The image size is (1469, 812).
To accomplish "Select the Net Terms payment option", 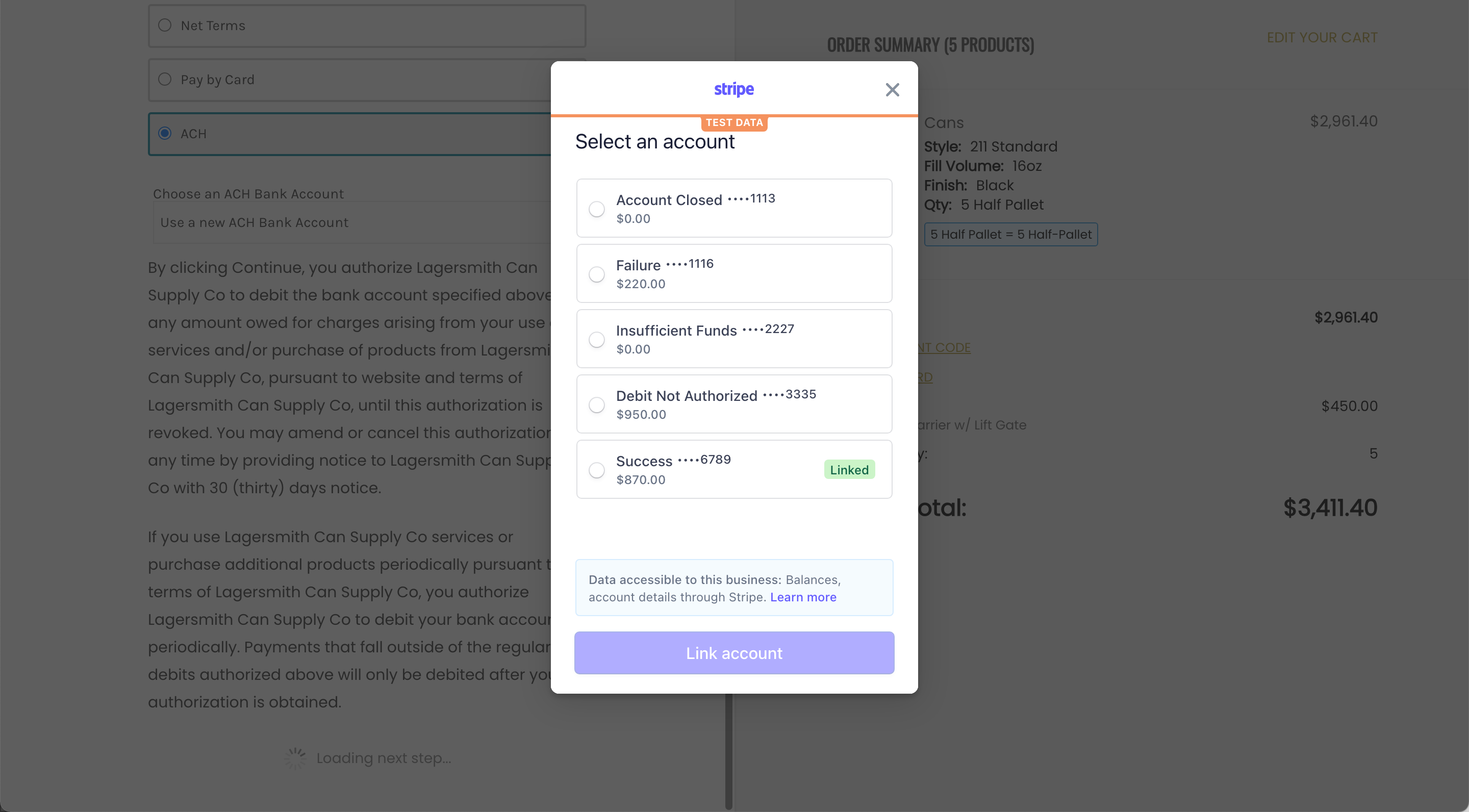I will (x=165, y=25).
